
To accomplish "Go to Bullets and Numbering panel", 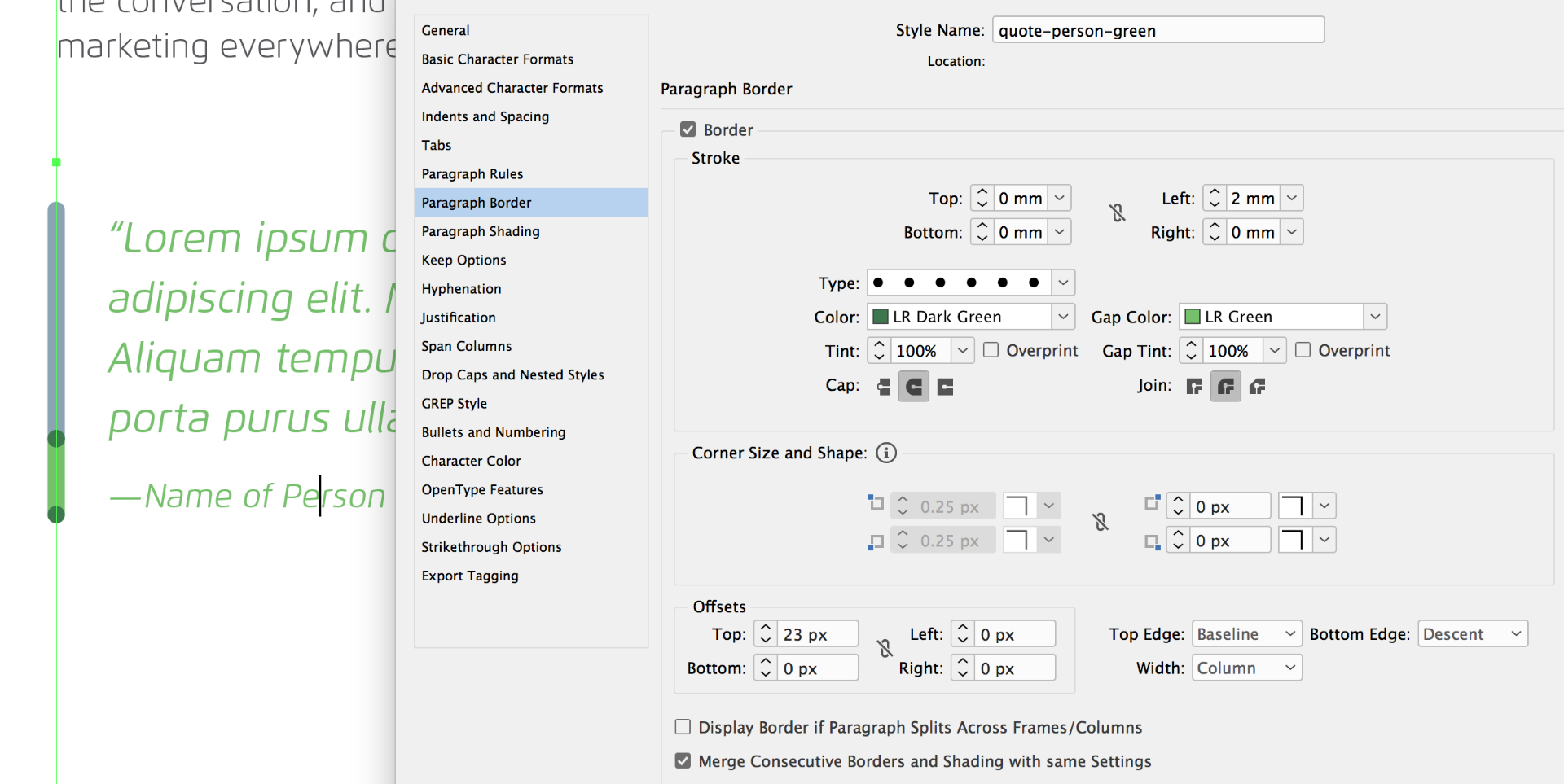I will coord(493,432).
